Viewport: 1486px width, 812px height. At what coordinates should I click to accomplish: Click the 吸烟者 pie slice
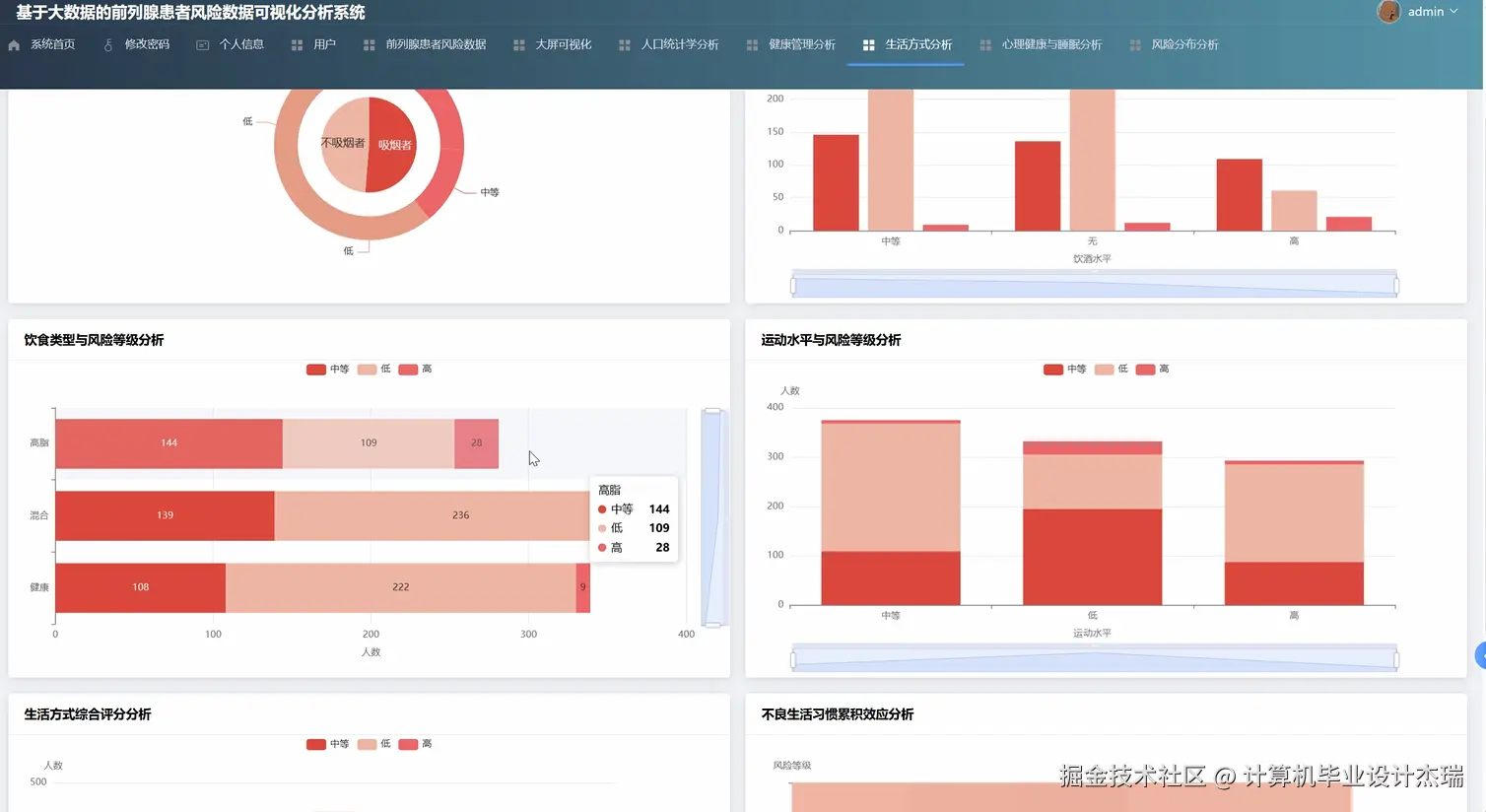(x=392, y=145)
